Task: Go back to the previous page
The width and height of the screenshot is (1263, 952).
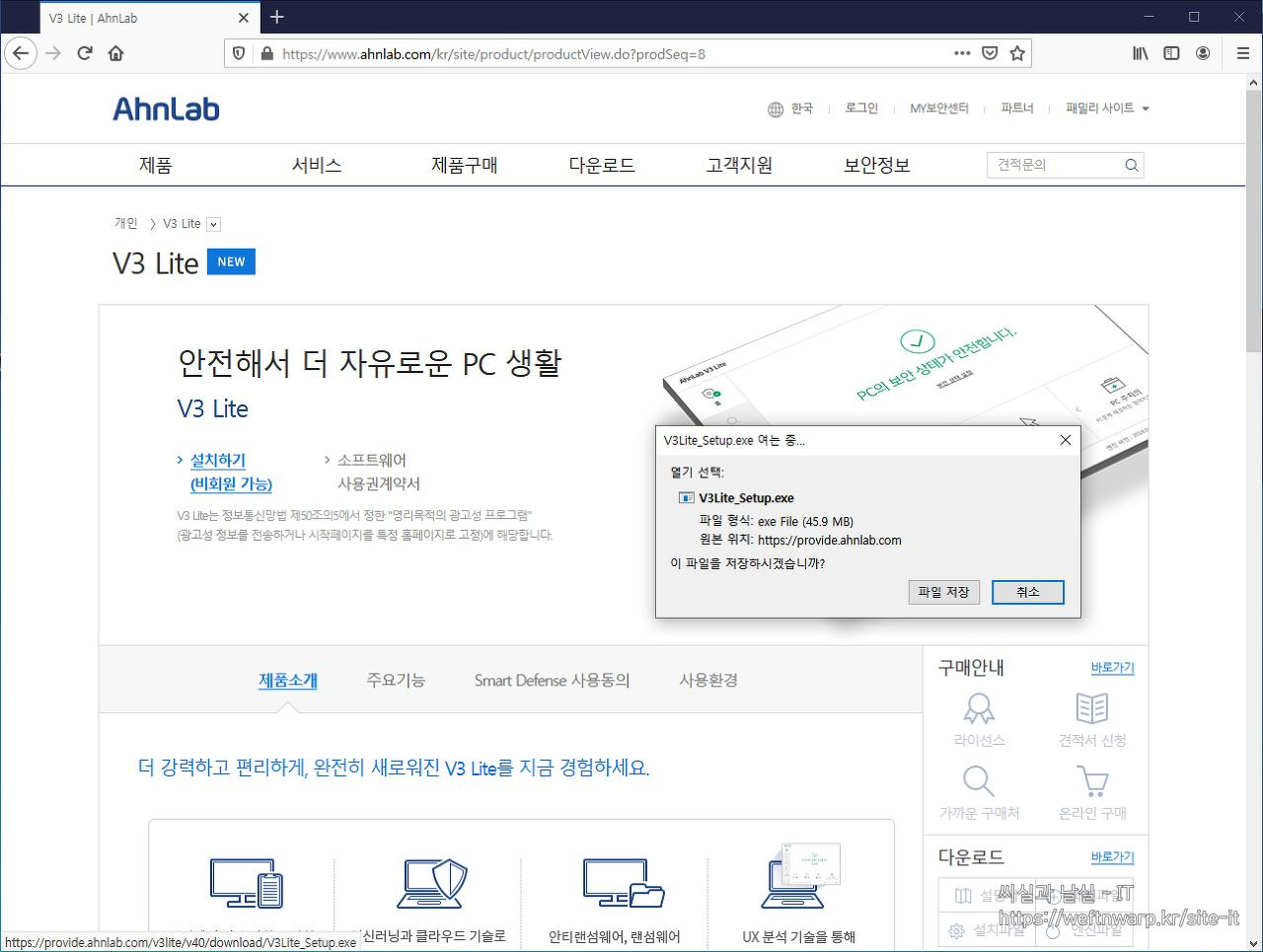Action: click(x=21, y=53)
